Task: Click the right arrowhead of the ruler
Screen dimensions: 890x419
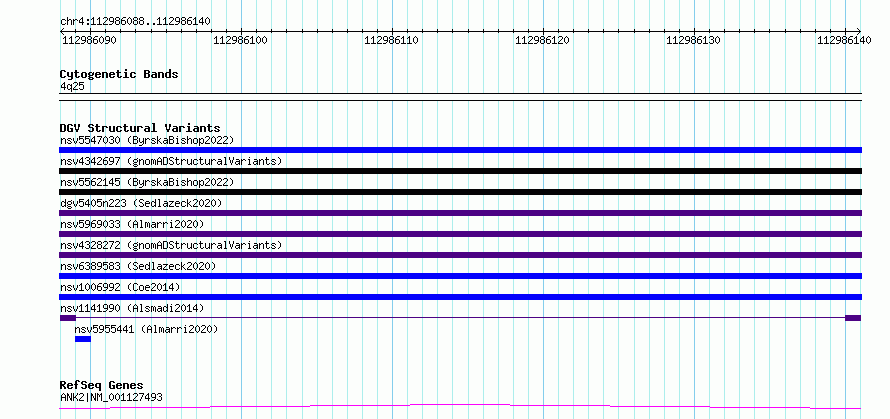Action: (859, 31)
